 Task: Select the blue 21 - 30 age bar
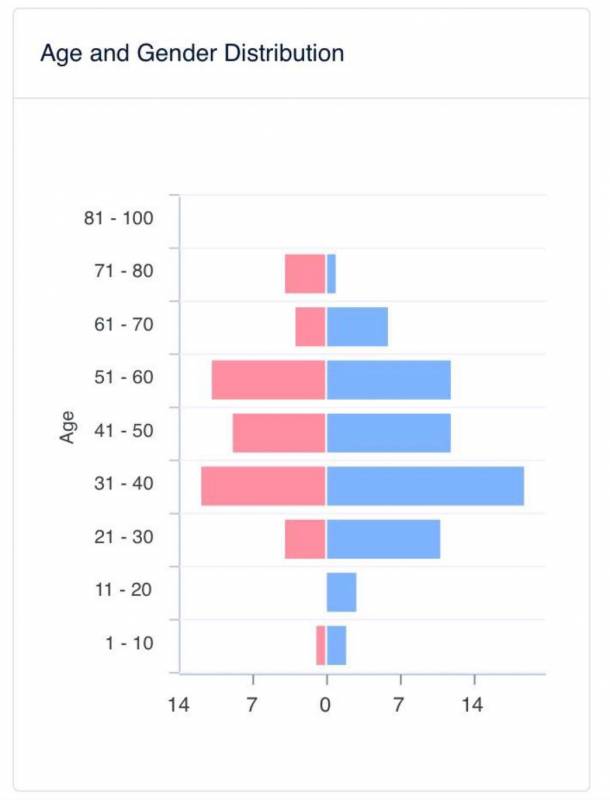pyautogui.click(x=383, y=539)
